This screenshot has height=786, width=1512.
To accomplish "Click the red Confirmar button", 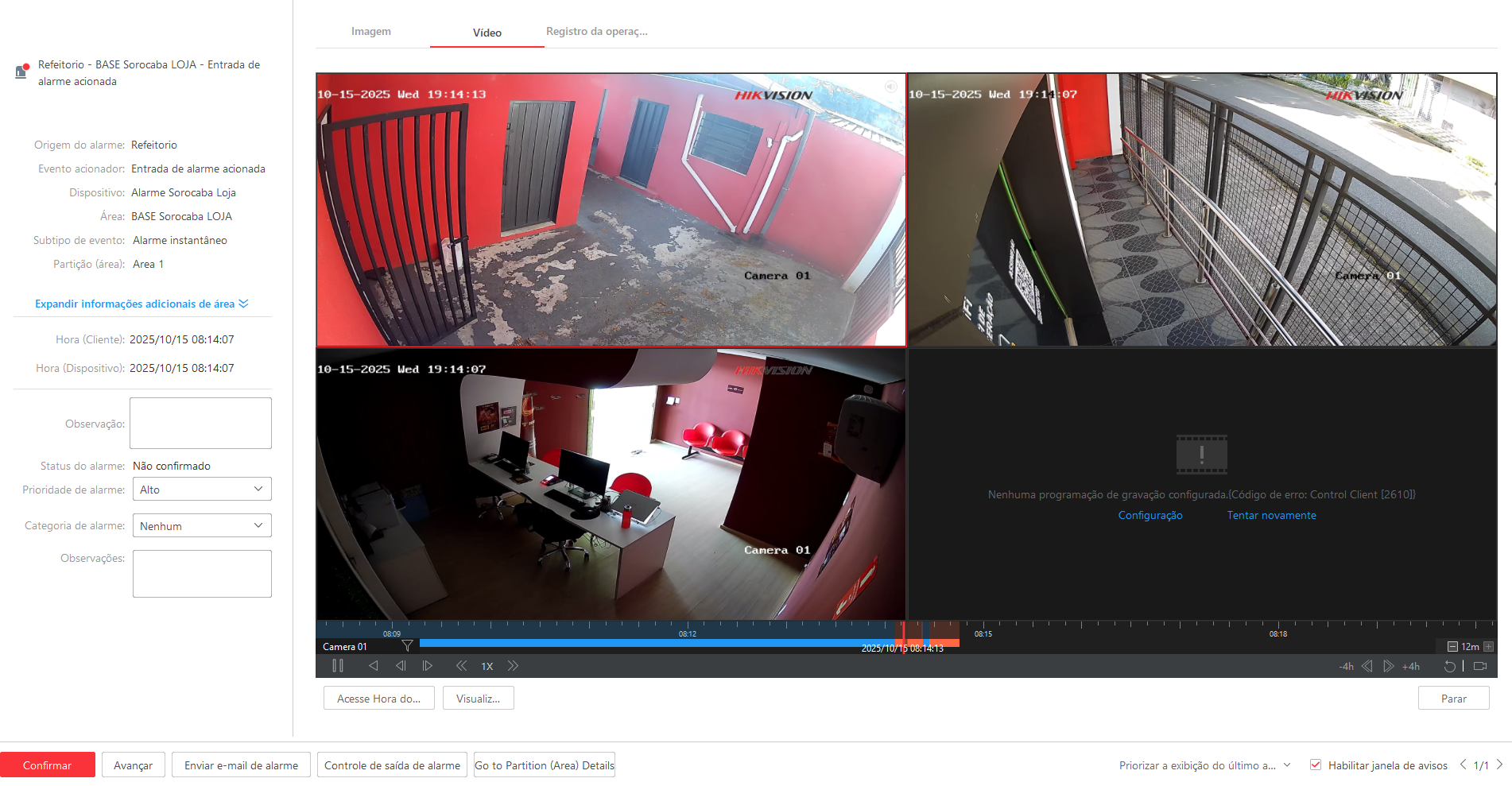I will pyautogui.click(x=48, y=765).
